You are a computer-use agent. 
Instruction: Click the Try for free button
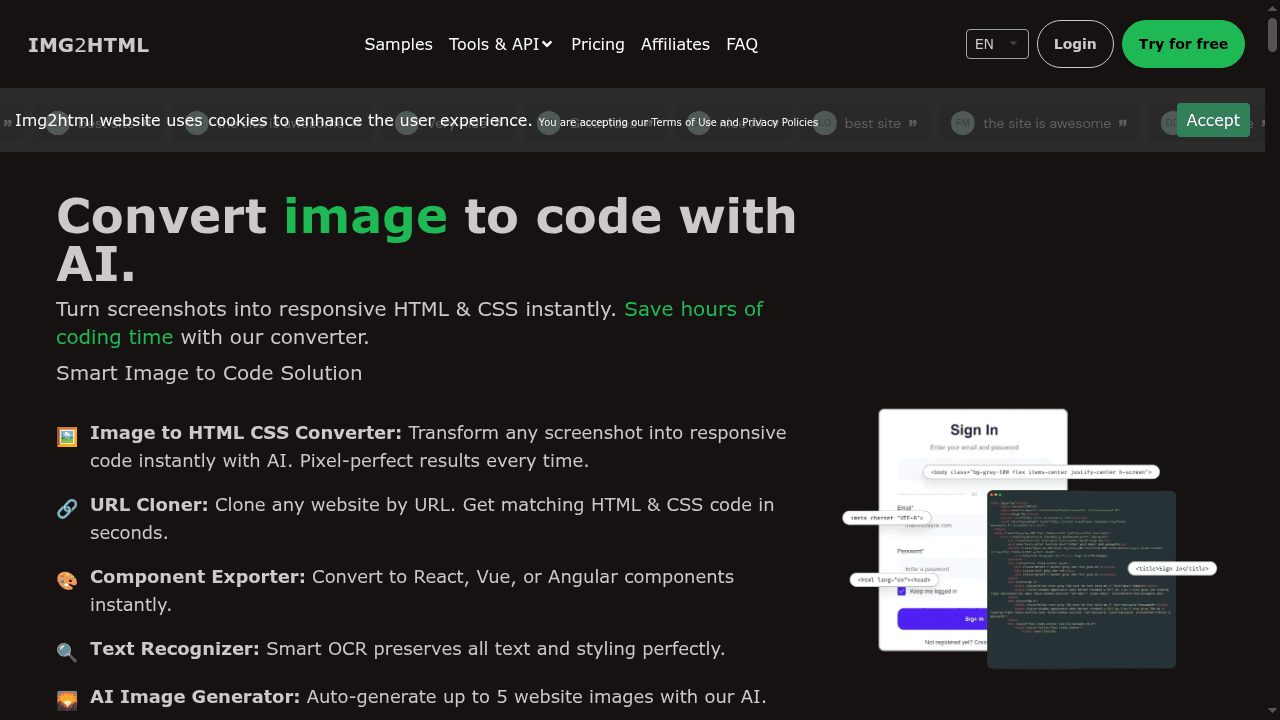(x=1183, y=44)
